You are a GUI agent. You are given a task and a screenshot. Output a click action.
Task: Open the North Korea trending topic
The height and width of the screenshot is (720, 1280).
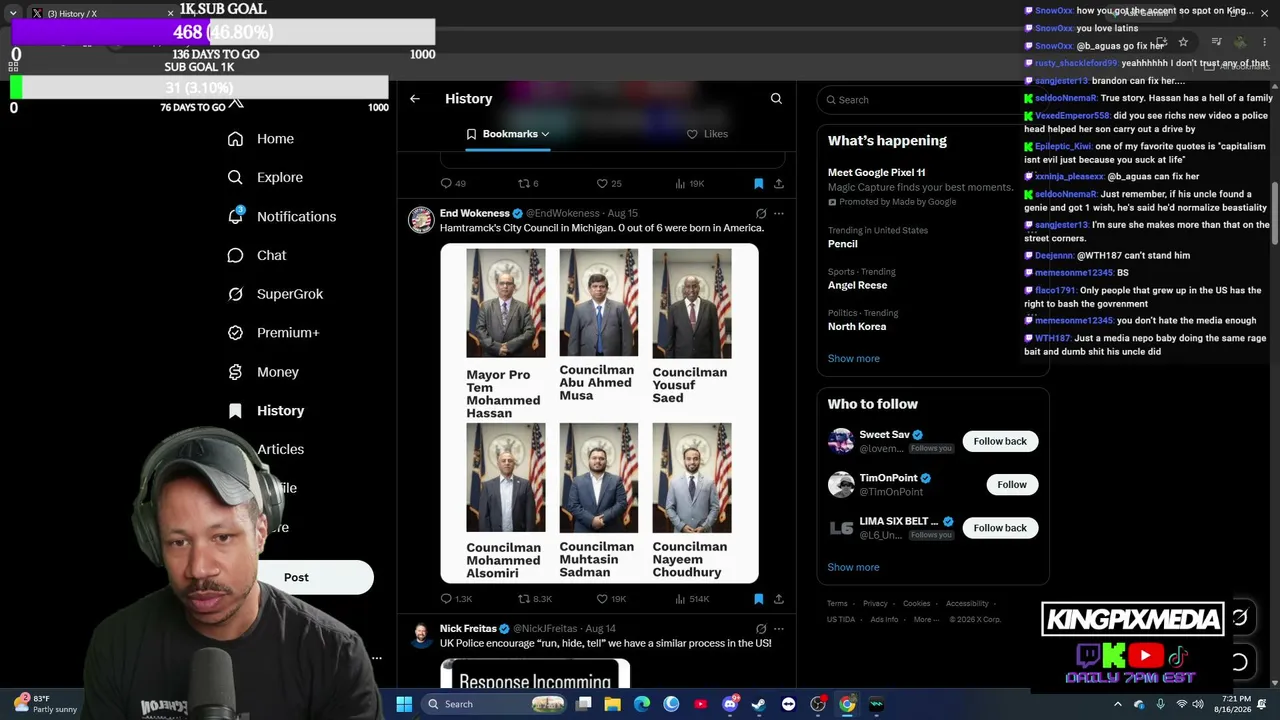click(856, 327)
